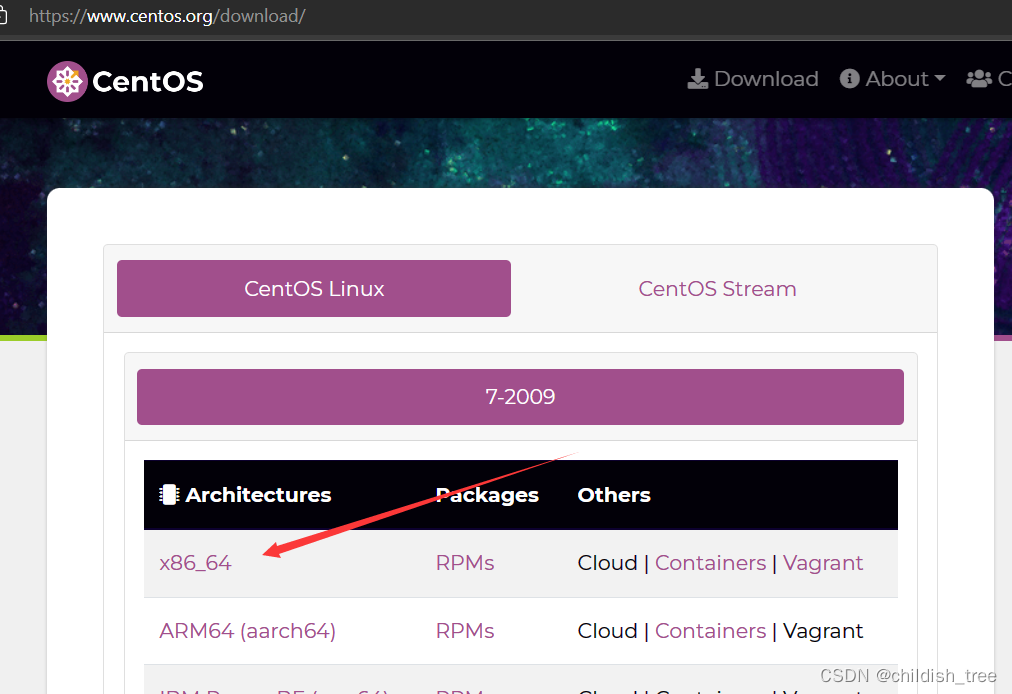Viewport: 1012px width, 694px height.
Task: Click the About info circle icon
Action: coord(849,79)
